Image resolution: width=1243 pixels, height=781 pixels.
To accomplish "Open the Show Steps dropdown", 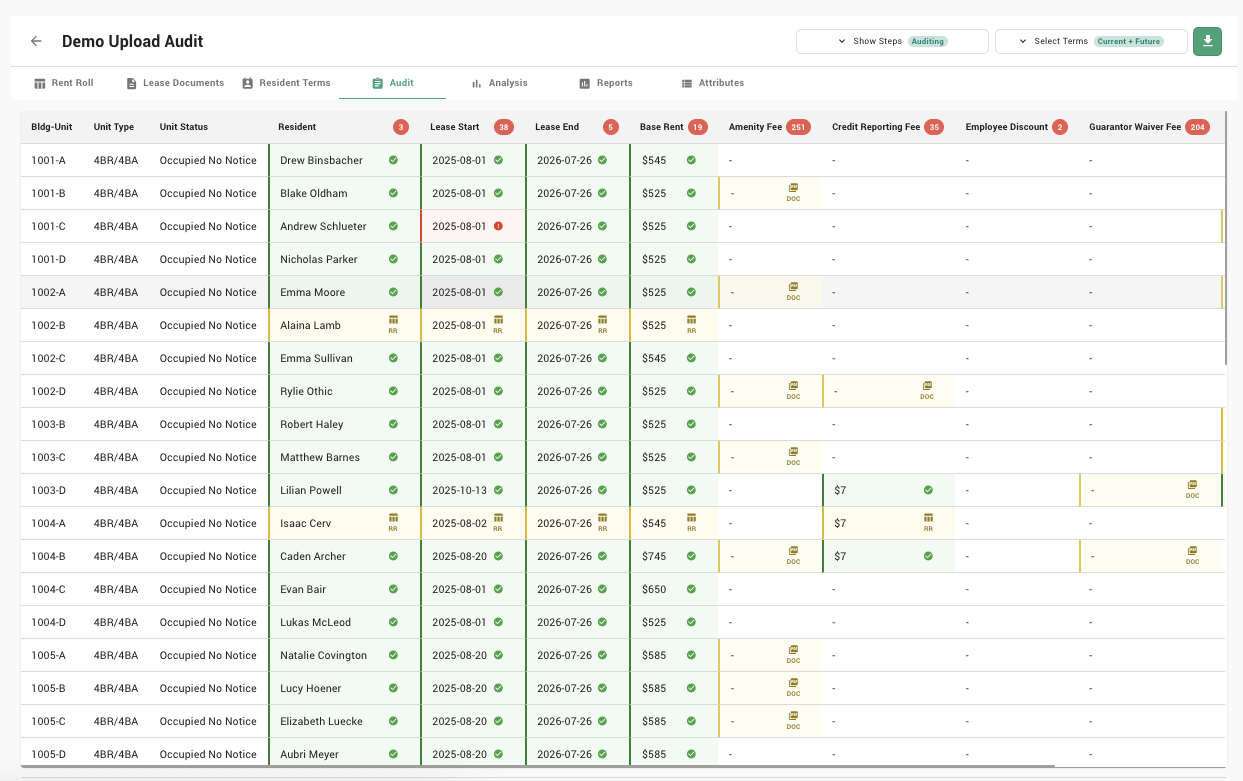I will click(892, 41).
